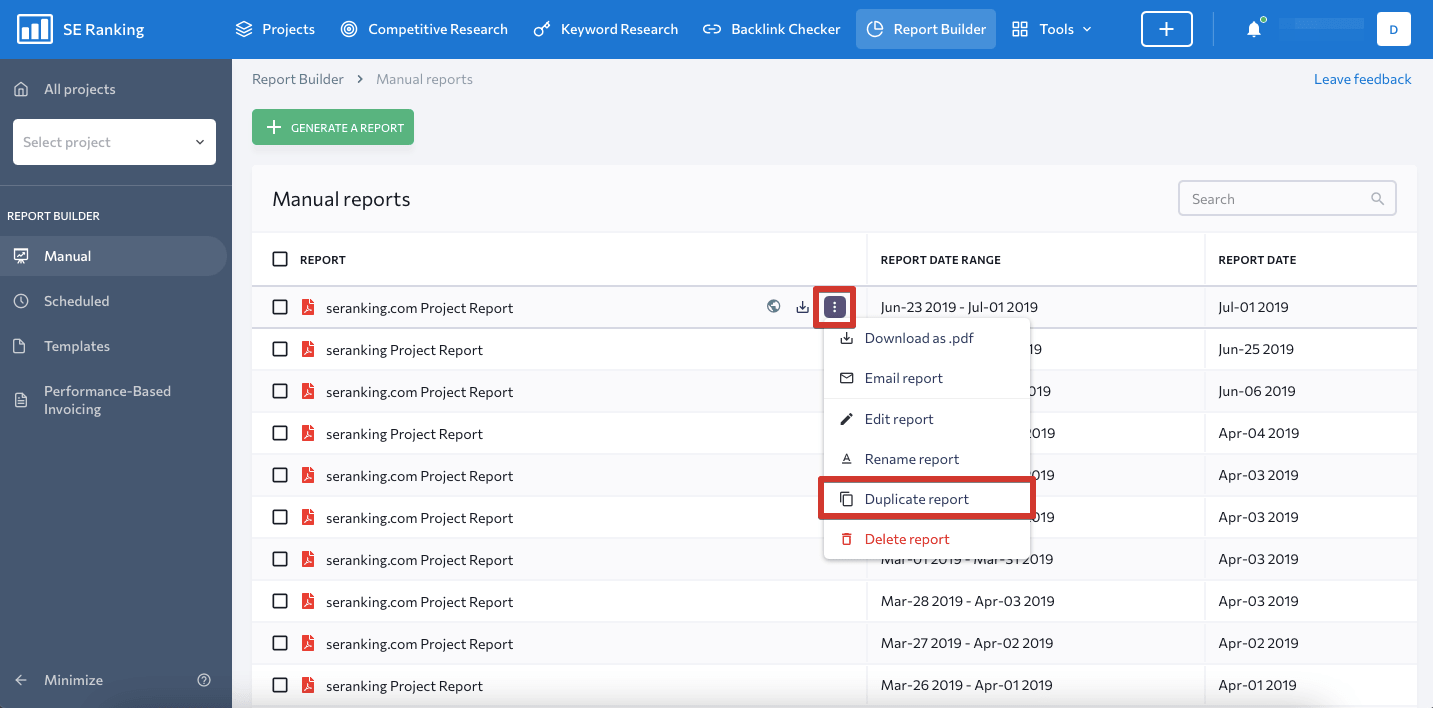Choose Edit report menu item
The image size is (1433, 708).
pos(926,419)
